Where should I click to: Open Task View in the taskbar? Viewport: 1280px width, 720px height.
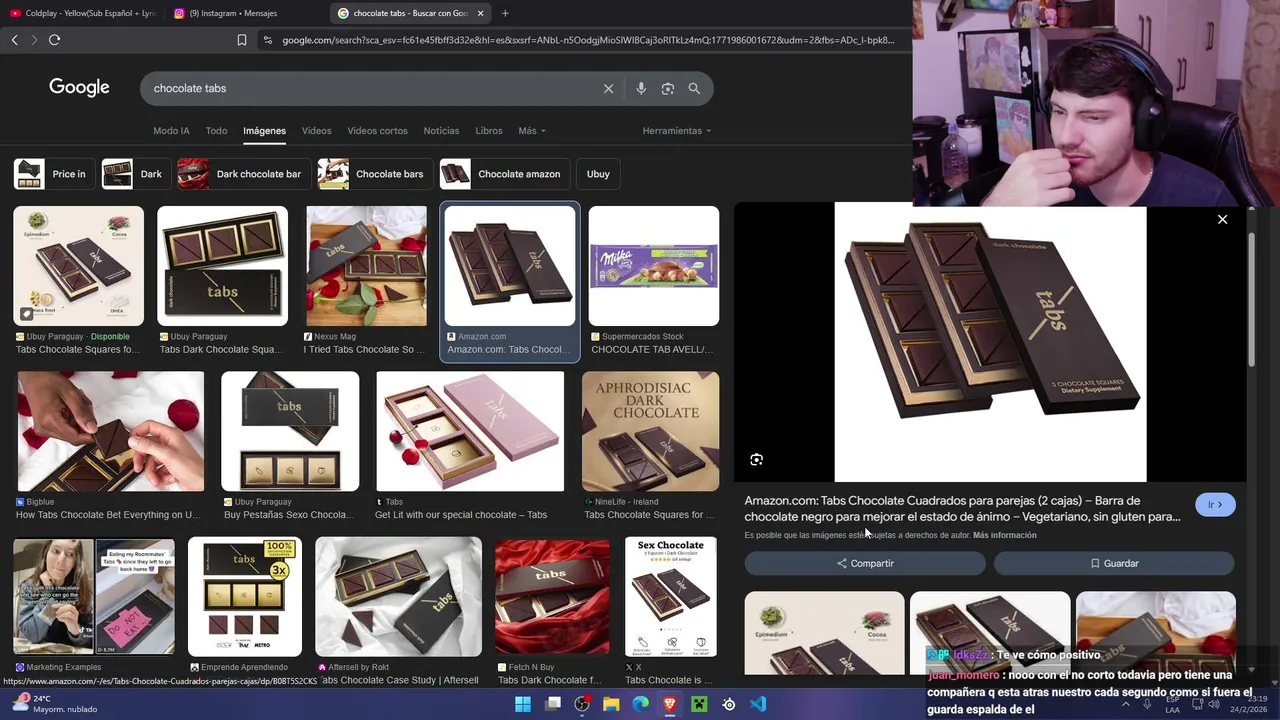(553, 704)
